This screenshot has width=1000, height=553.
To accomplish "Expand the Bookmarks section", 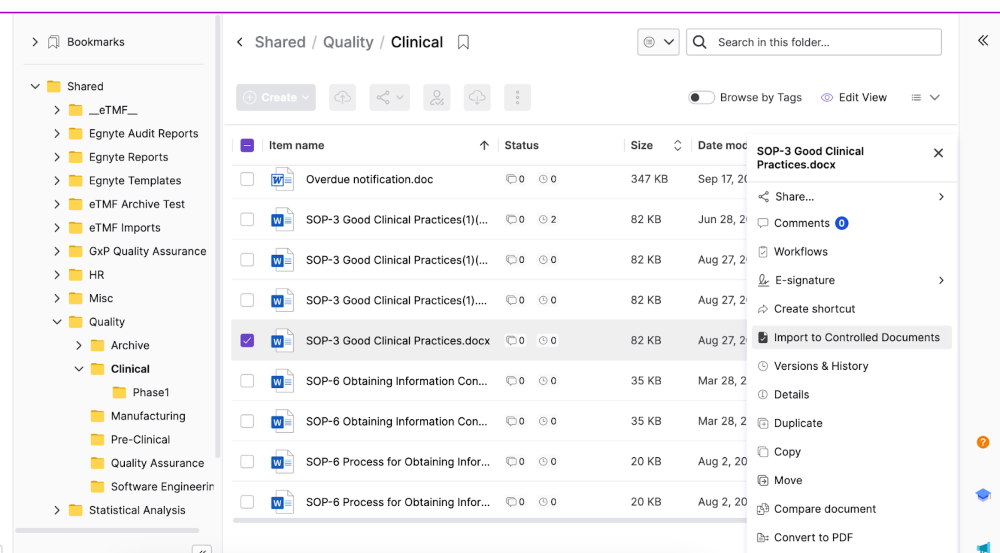I will pyautogui.click(x=35, y=42).
